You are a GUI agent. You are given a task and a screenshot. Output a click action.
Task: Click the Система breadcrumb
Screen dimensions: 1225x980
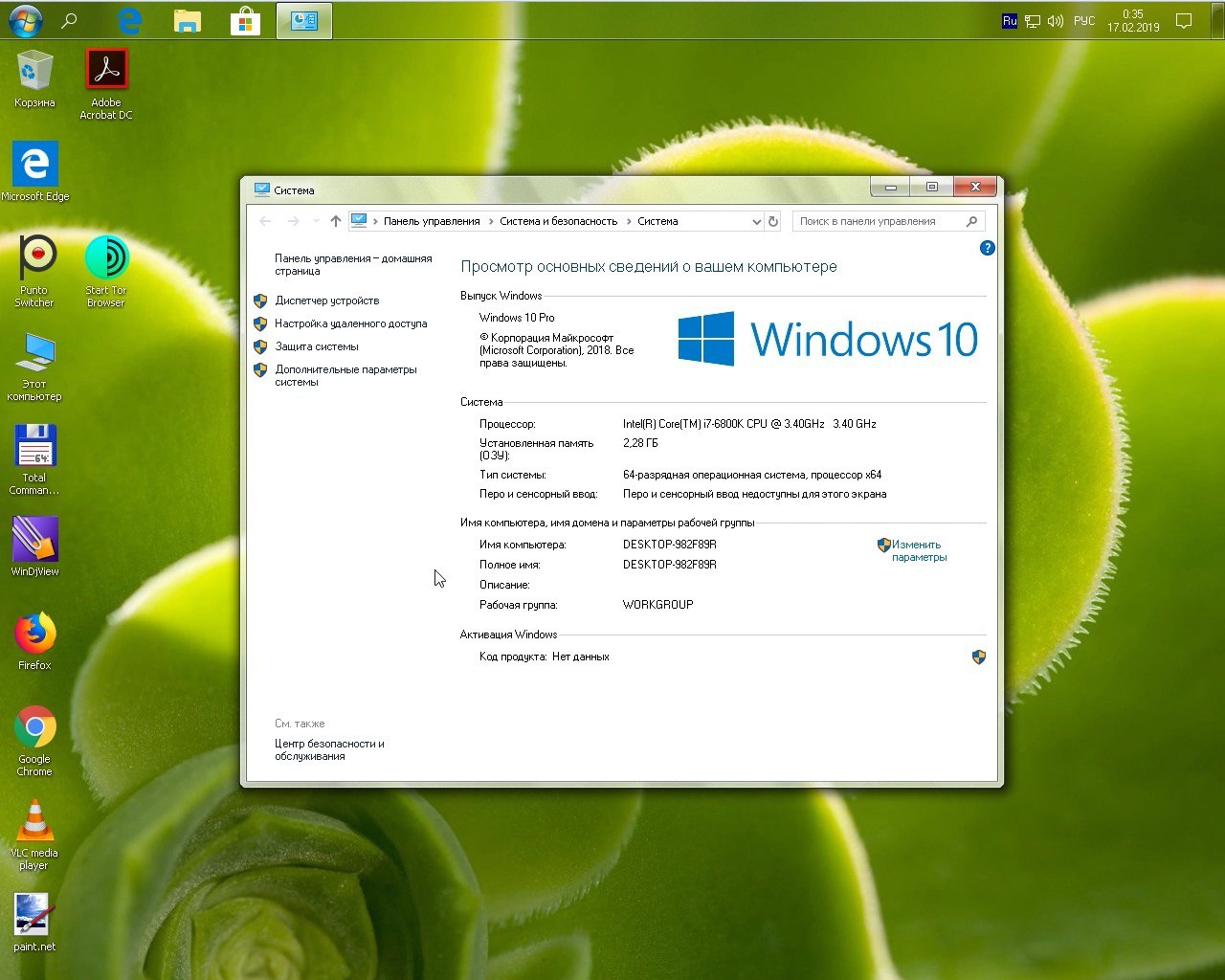(x=657, y=221)
